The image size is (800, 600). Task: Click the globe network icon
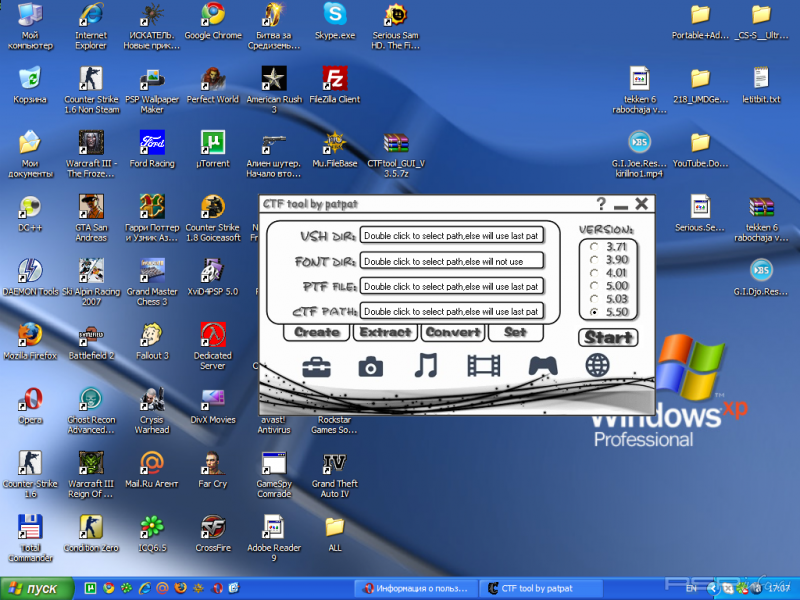click(x=597, y=365)
